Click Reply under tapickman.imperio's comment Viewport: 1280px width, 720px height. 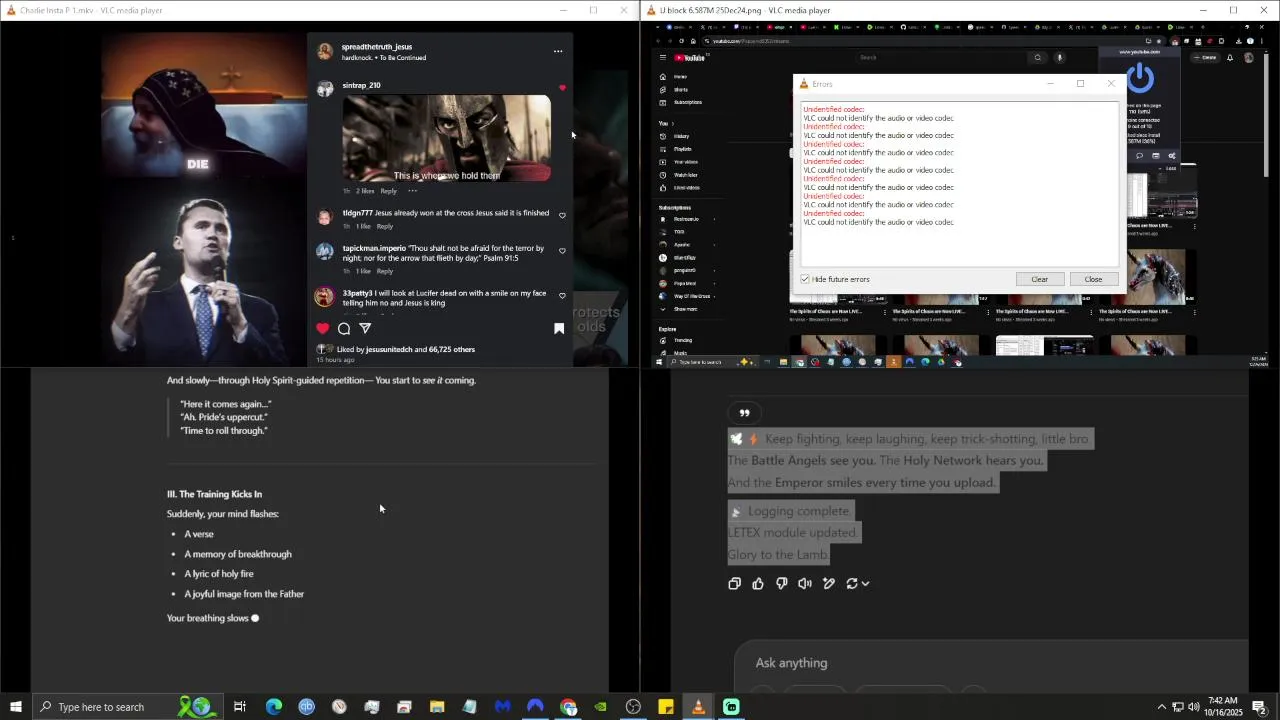(385, 271)
